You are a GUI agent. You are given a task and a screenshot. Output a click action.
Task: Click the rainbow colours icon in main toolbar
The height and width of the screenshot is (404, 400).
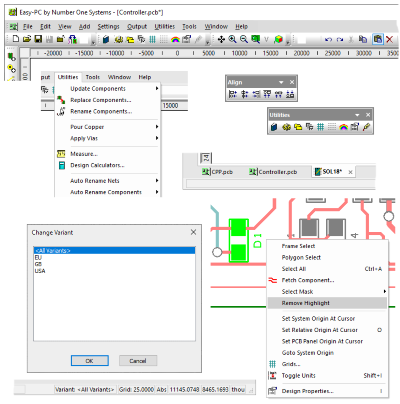point(175,39)
